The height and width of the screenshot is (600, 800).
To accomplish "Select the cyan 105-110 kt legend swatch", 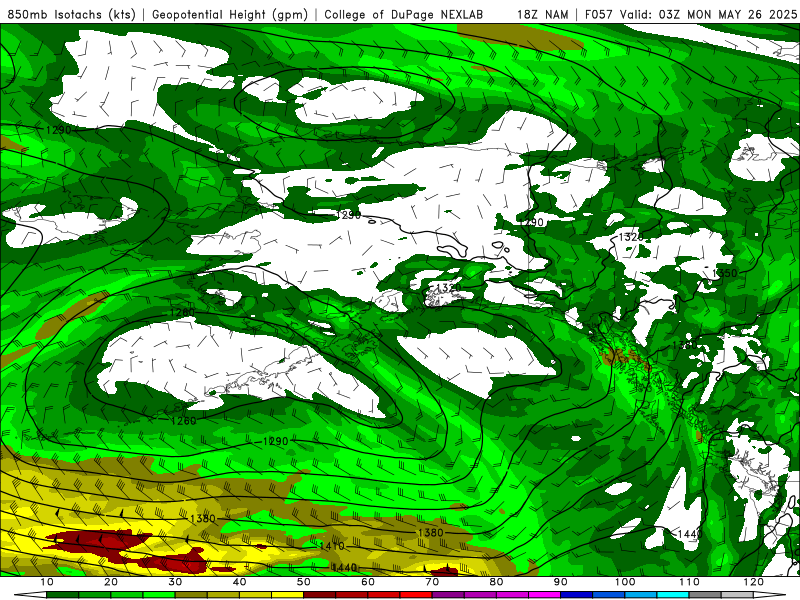I will point(673,595).
